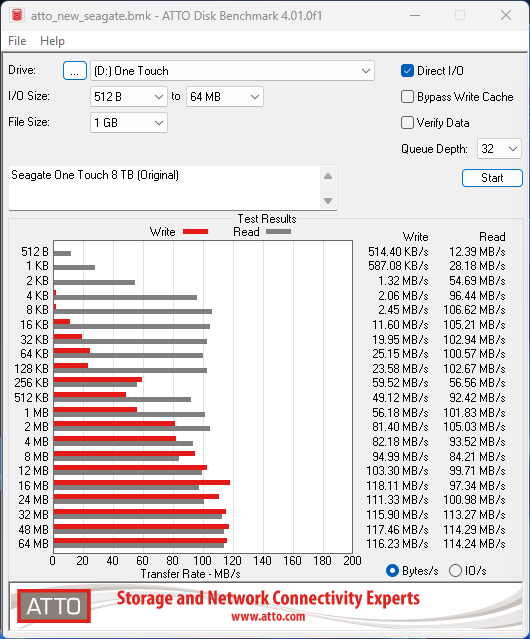Expand the File Size 1 GB dropdown
This screenshot has height=639, width=530.
tap(129, 123)
